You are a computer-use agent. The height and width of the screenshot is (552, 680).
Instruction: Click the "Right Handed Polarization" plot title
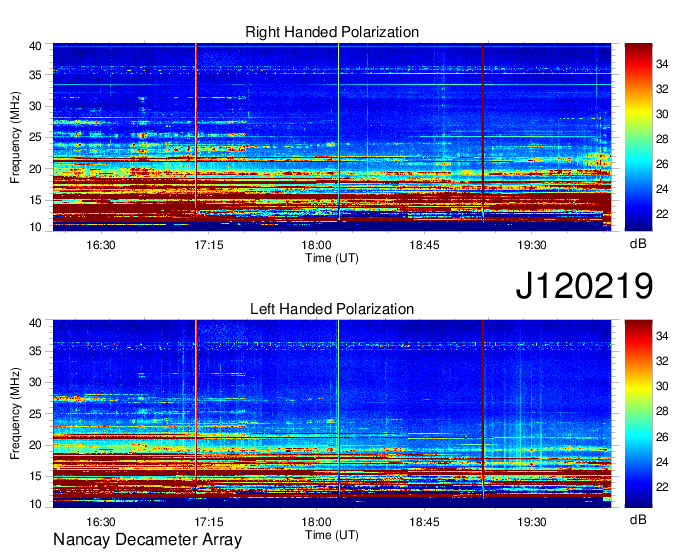click(332, 32)
